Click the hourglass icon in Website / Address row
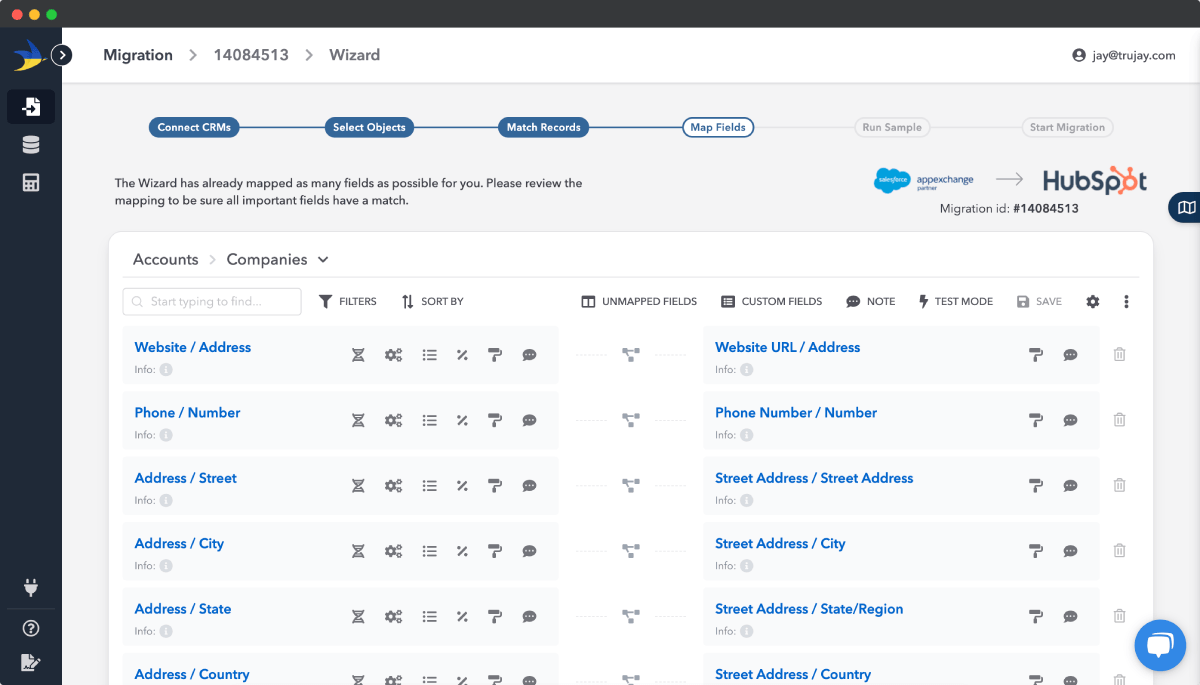 [358, 355]
